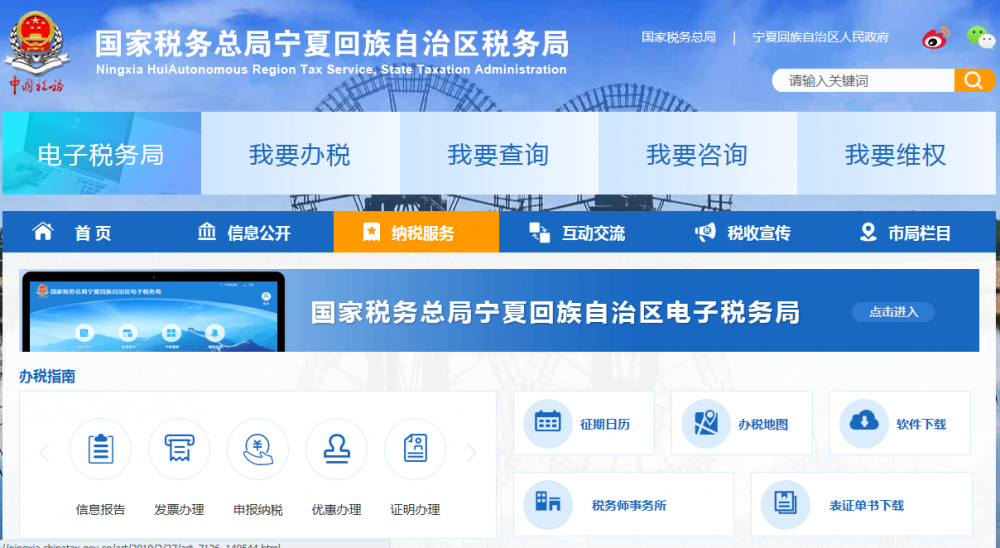Switch to the 信息公开 nav tab
Viewport: 1000px width, 548px height.
(245, 233)
